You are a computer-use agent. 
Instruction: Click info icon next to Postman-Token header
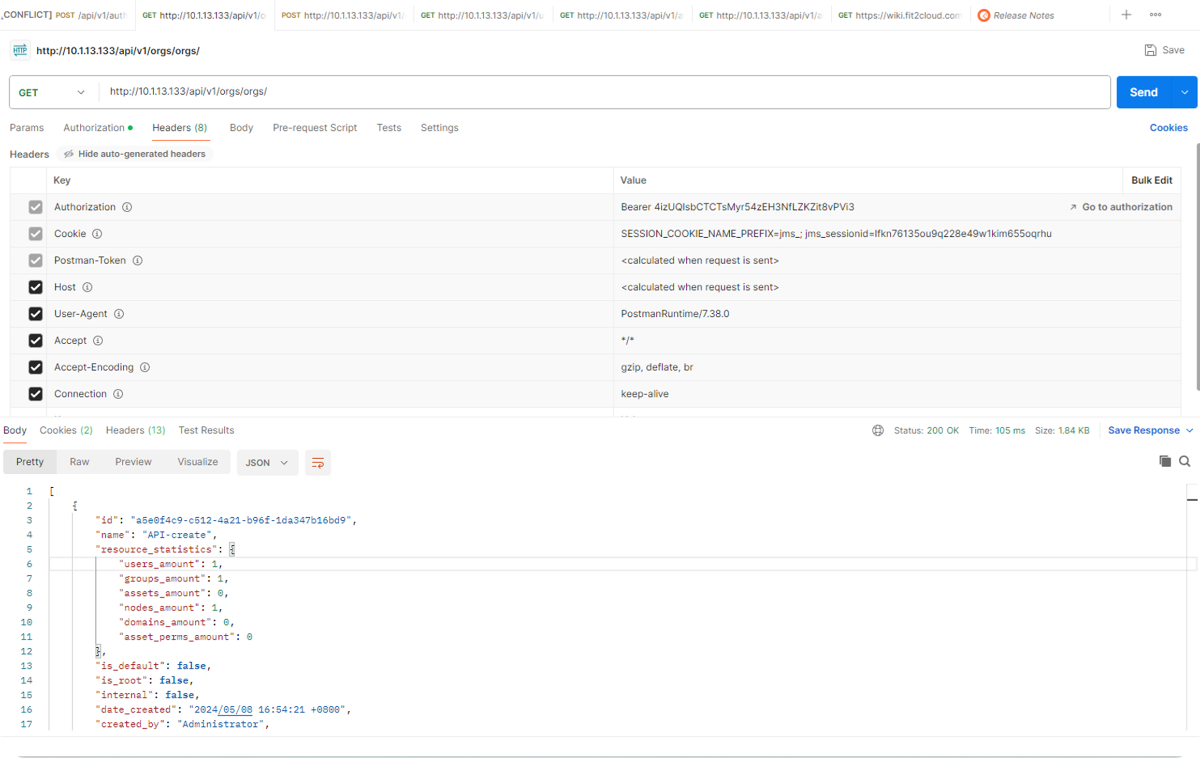tap(137, 261)
